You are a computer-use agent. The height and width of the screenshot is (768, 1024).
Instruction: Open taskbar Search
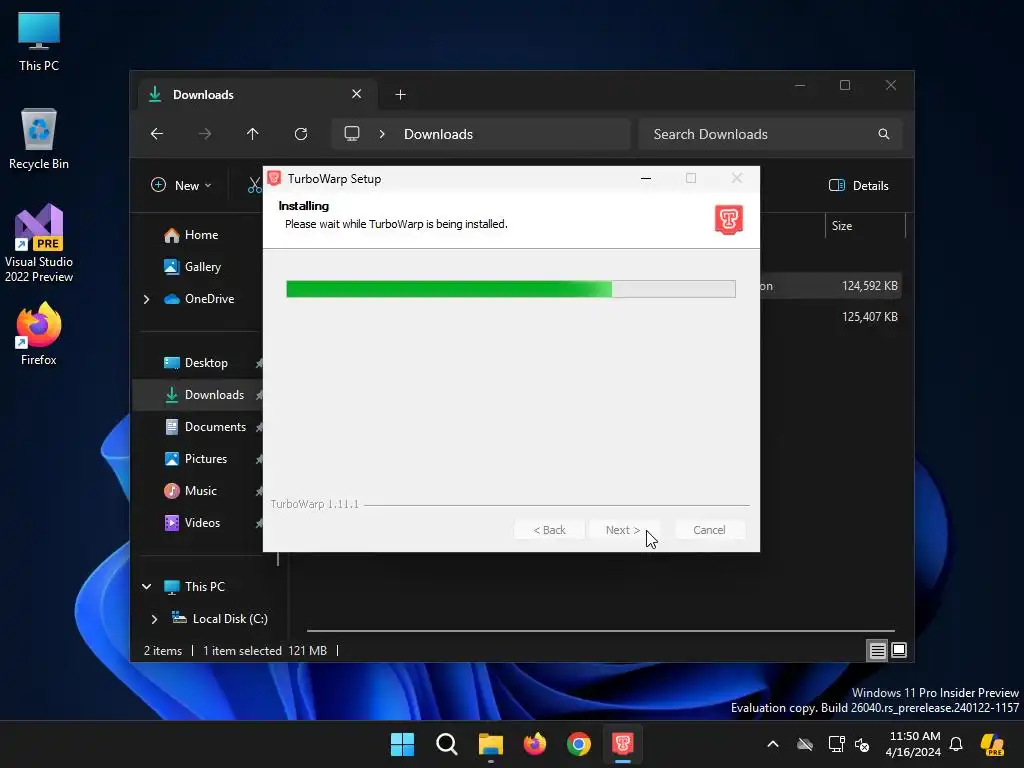pyautogui.click(x=447, y=744)
